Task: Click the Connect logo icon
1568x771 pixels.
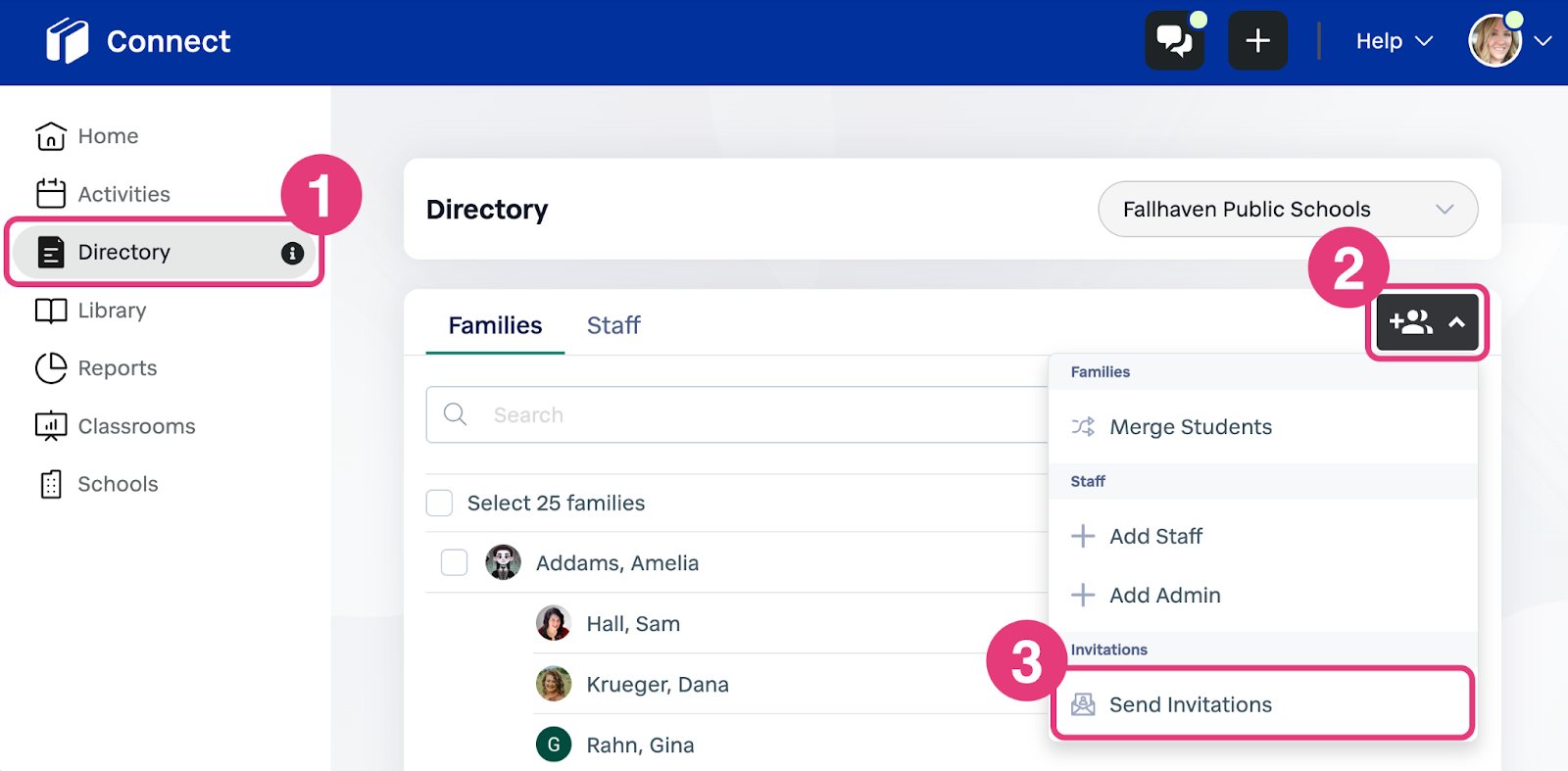Action: [x=67, y=41]
